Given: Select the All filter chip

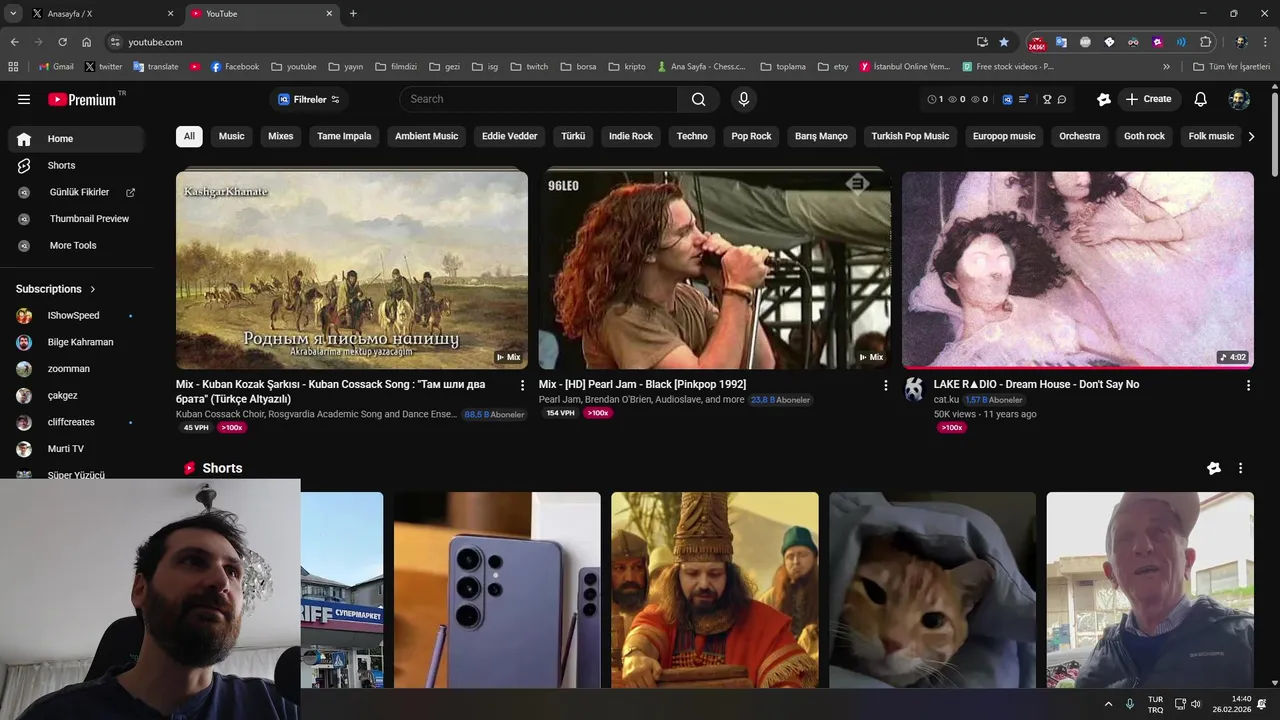Looking at the screenshot, I should (189, 136).
